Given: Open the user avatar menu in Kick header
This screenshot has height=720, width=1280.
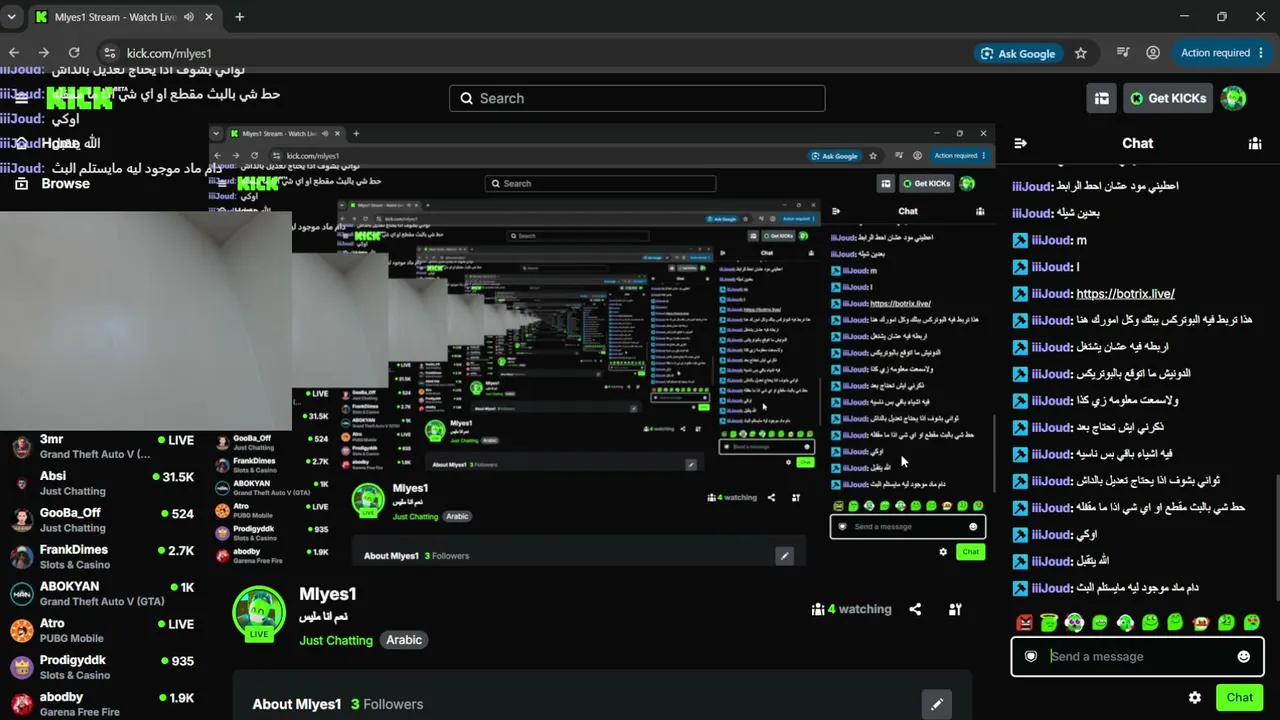Looking at the screenshot, I should [x=1234, y=98].
